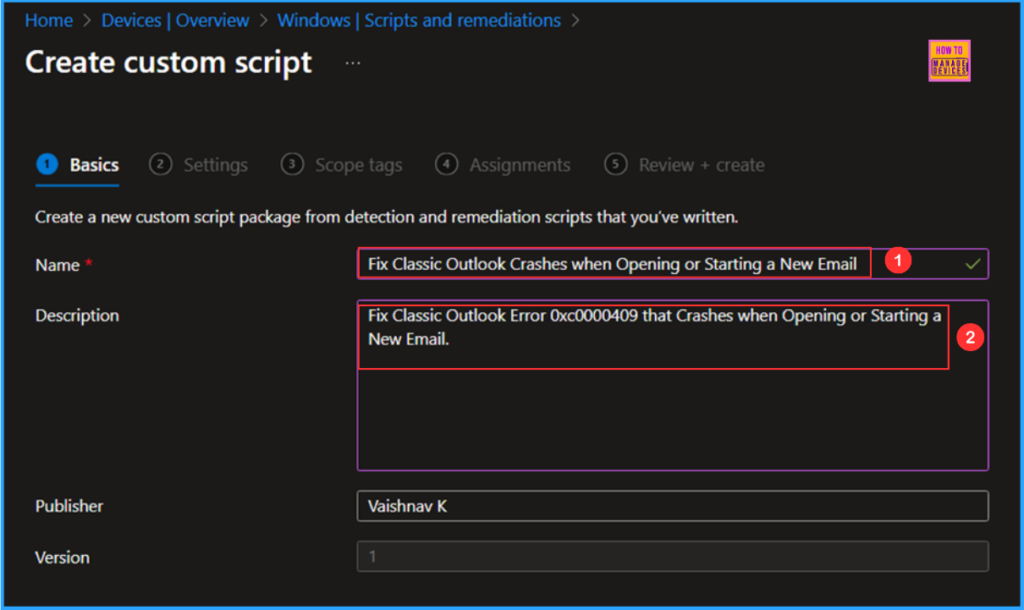Go to Devices | Overview breadcrumb

[175, 20]
